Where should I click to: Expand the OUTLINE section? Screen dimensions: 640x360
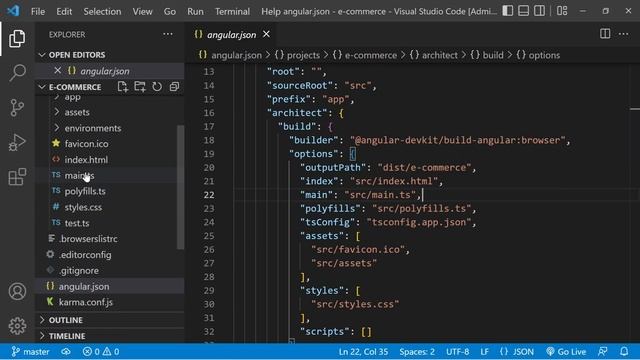(110, 320)
